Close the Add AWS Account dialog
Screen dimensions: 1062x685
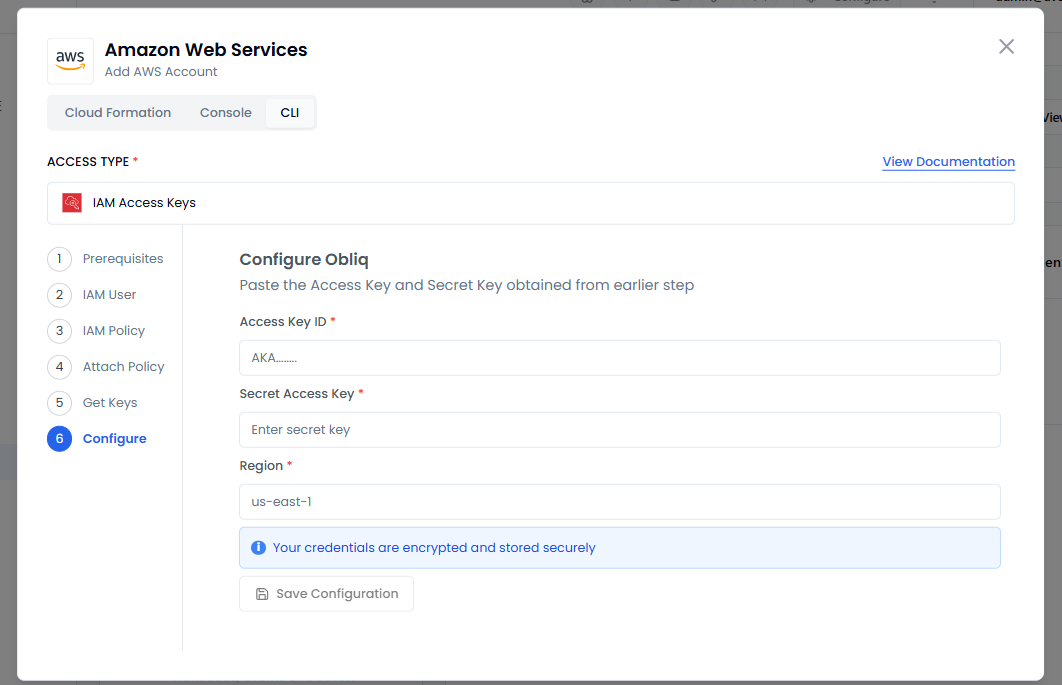point(1006,47)
